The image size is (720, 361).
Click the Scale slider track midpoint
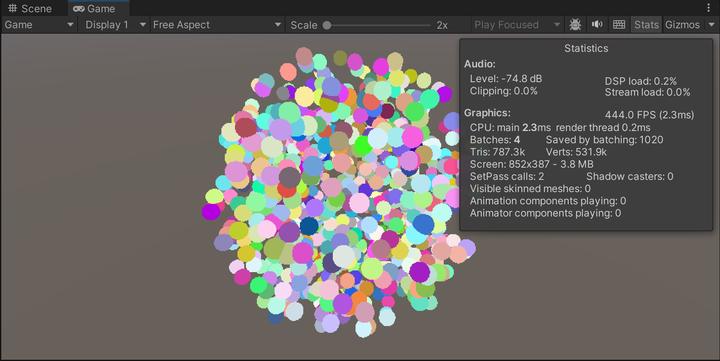[378, 25]
